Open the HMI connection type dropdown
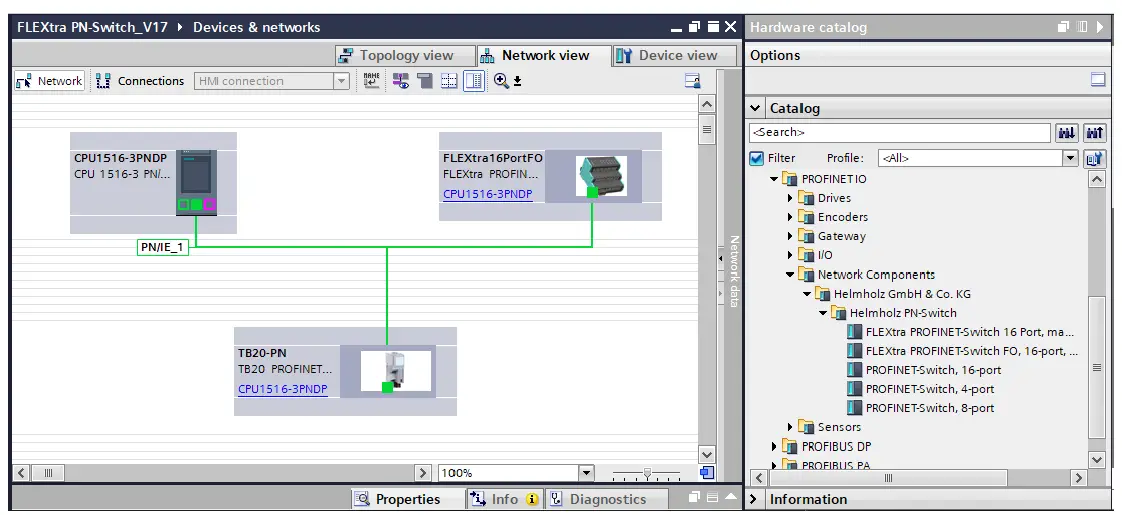 point(341,82)
